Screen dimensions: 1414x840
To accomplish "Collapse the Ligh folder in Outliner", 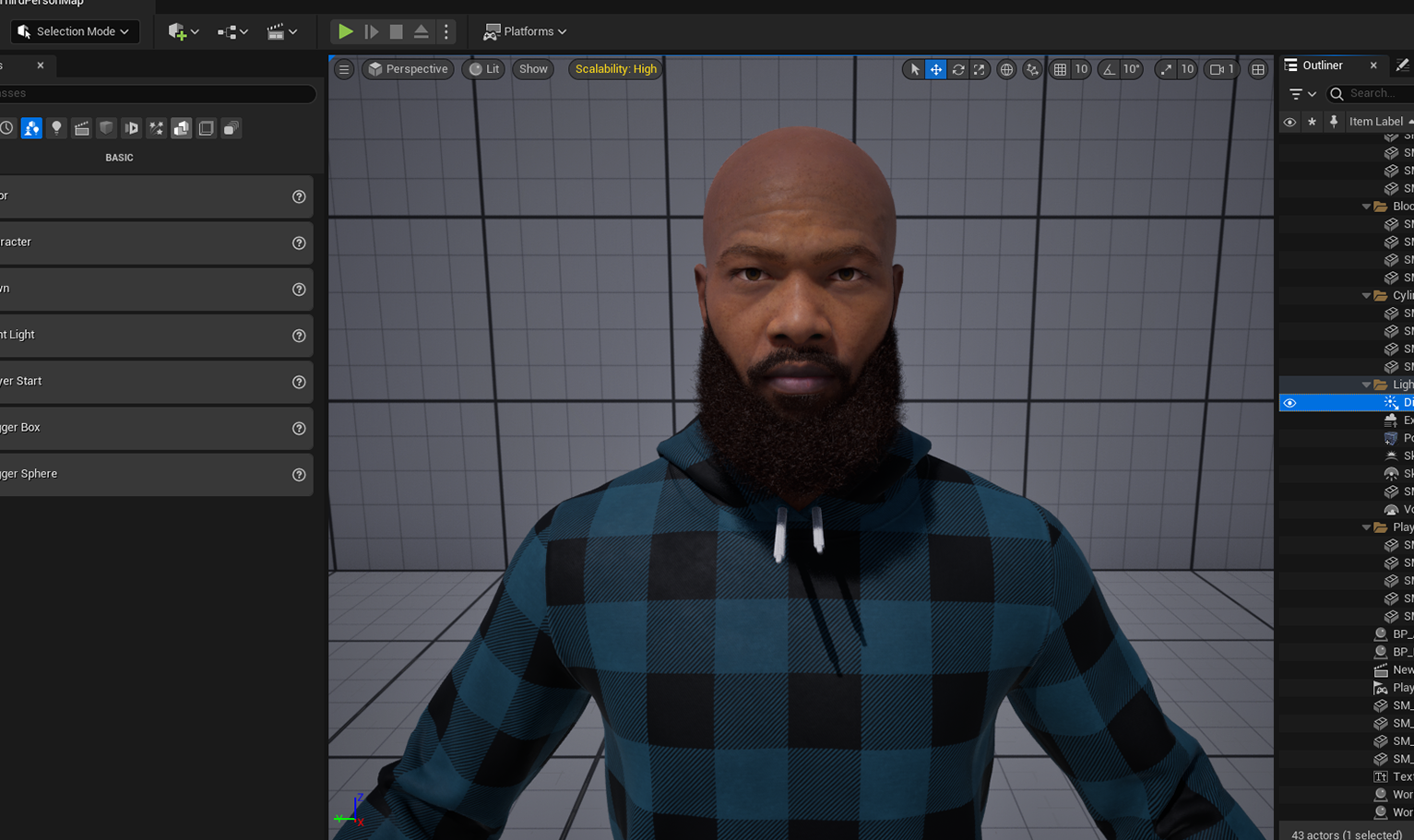I will [x=1366, y=385].
